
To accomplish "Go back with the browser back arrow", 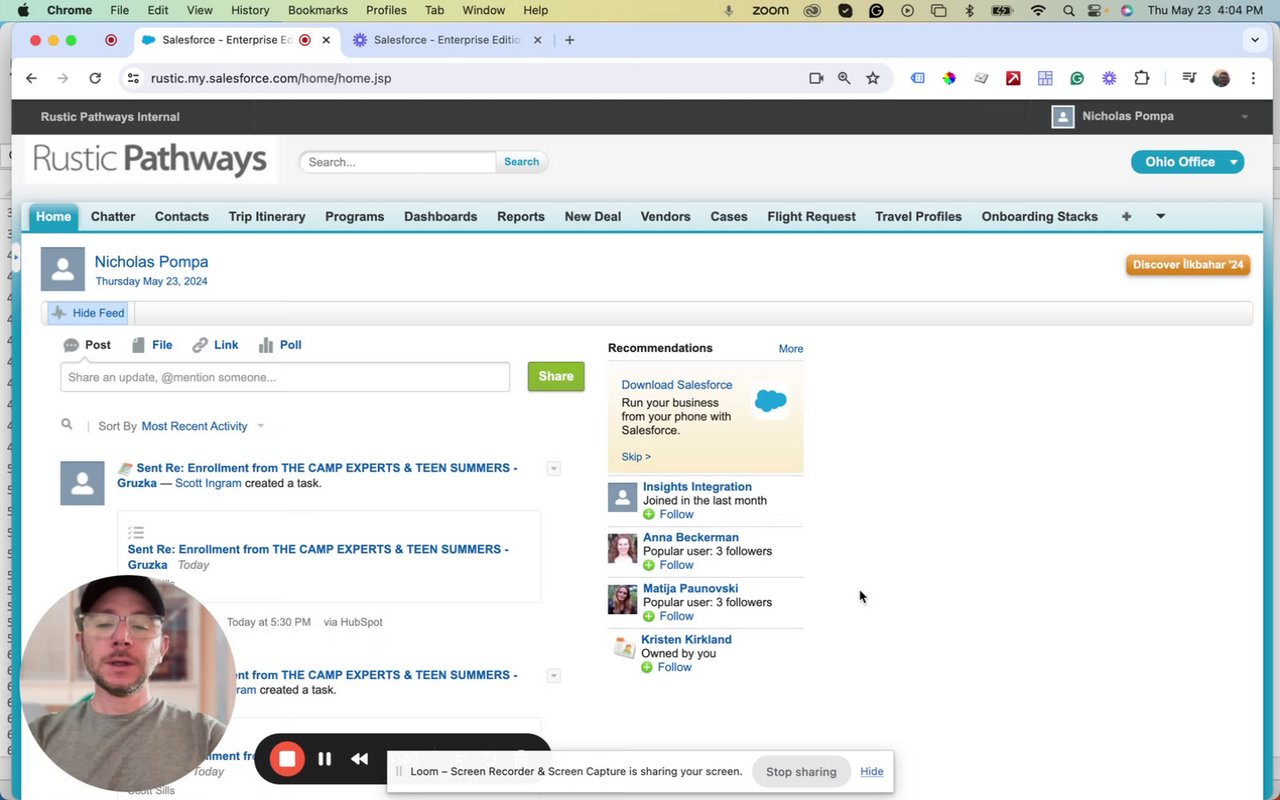I will (31, 78).
